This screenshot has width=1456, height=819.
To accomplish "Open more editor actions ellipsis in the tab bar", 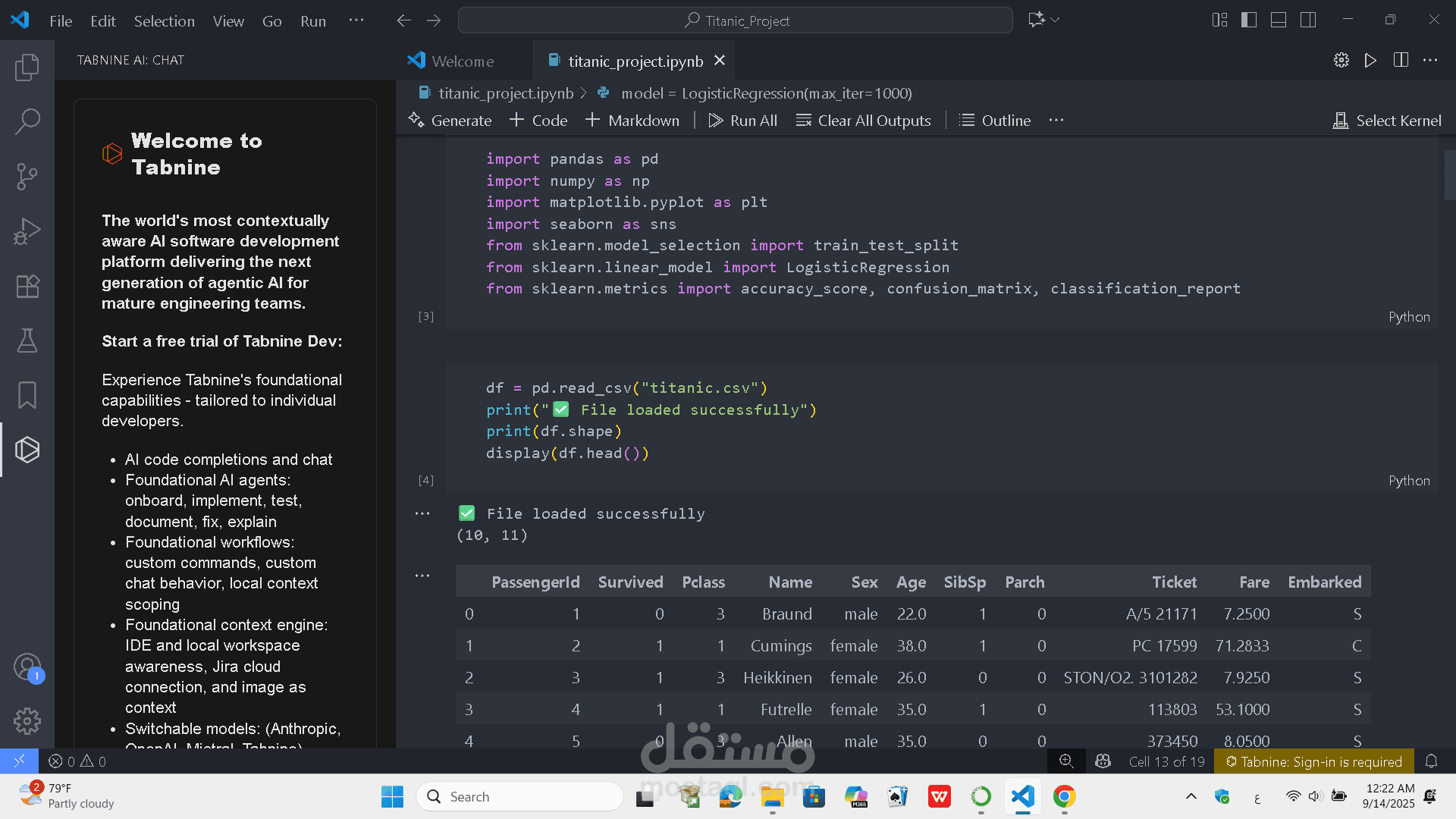I will click(x=1430, y=60).
